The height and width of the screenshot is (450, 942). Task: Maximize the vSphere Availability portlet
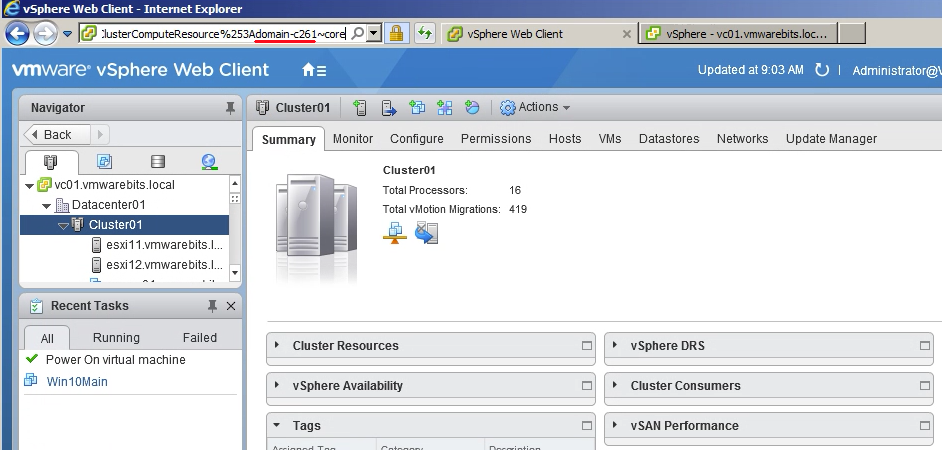[x=587, y=386]
